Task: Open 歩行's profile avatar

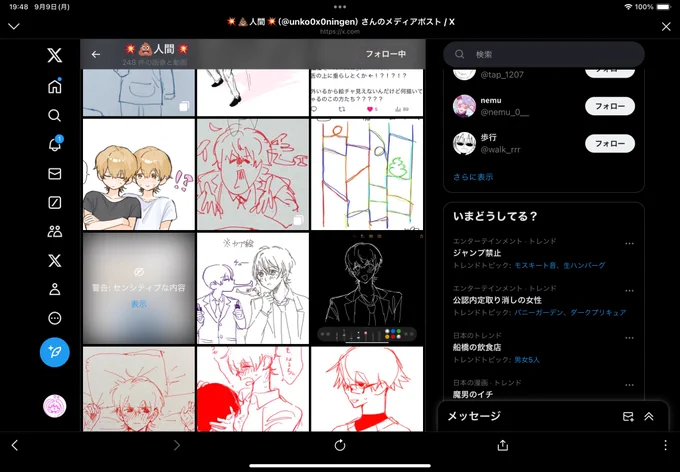Action: pos(464,144)
